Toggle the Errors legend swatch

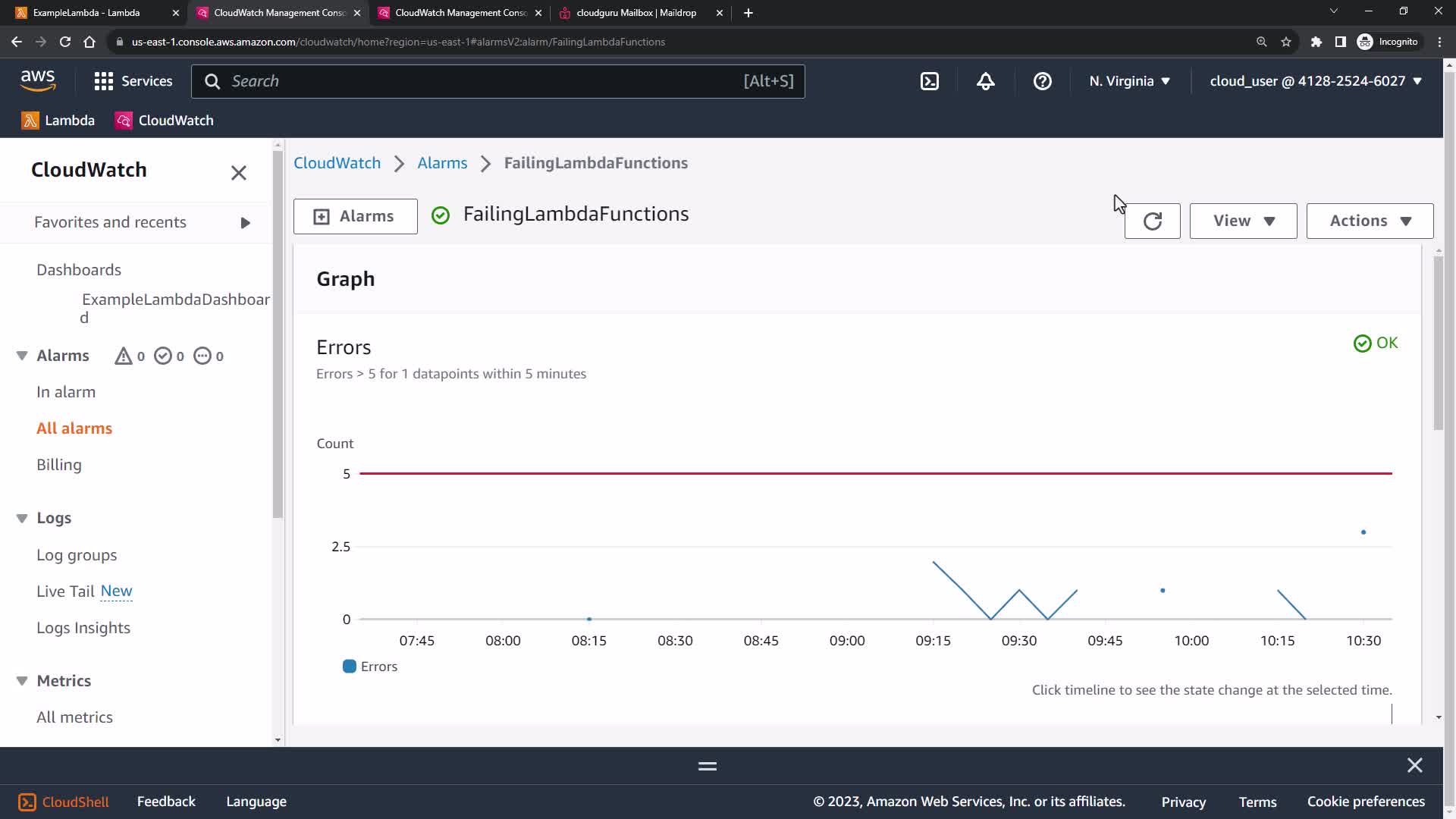(350, 667)
